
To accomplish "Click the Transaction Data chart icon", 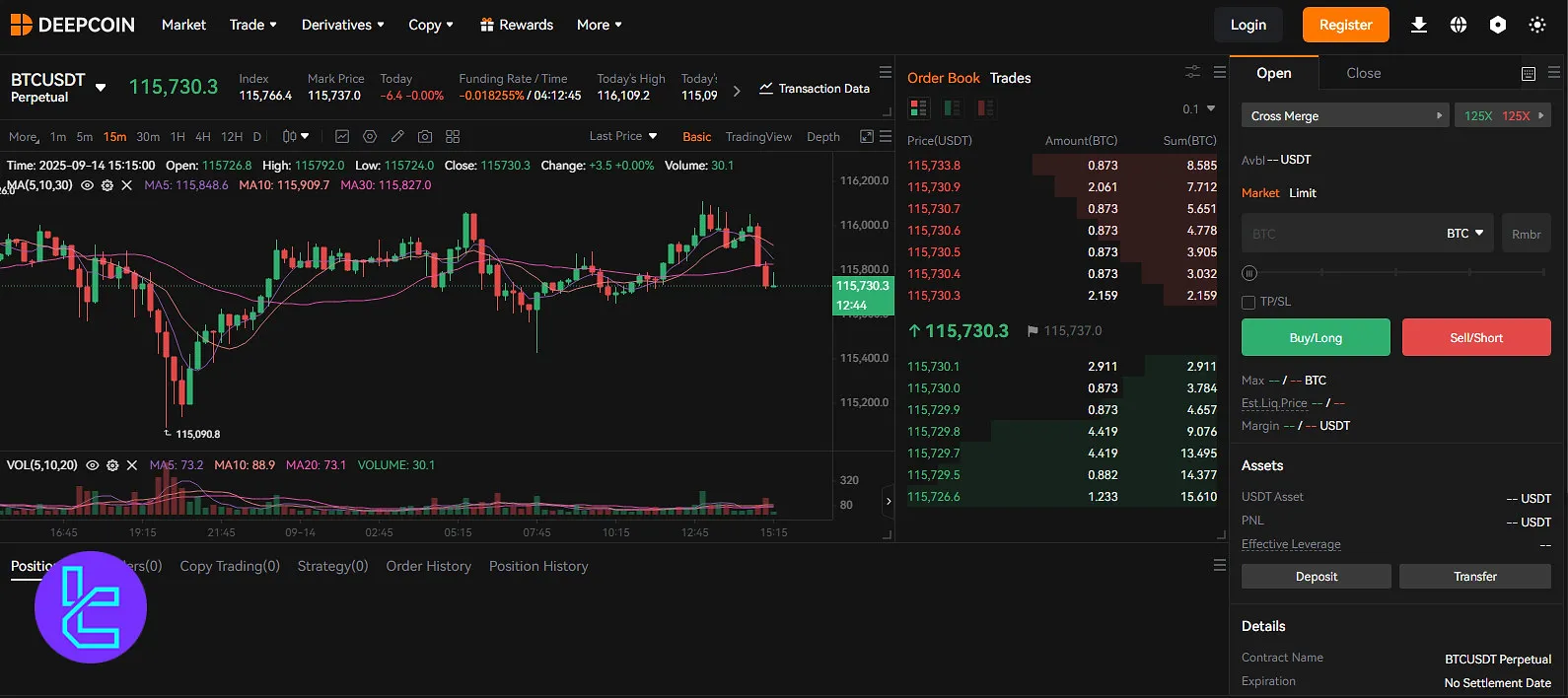I will [765, 88].
